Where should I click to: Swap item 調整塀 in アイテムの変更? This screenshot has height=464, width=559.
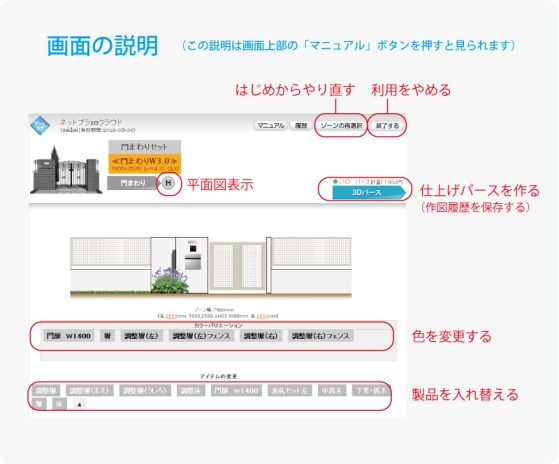tap(46, 391)
